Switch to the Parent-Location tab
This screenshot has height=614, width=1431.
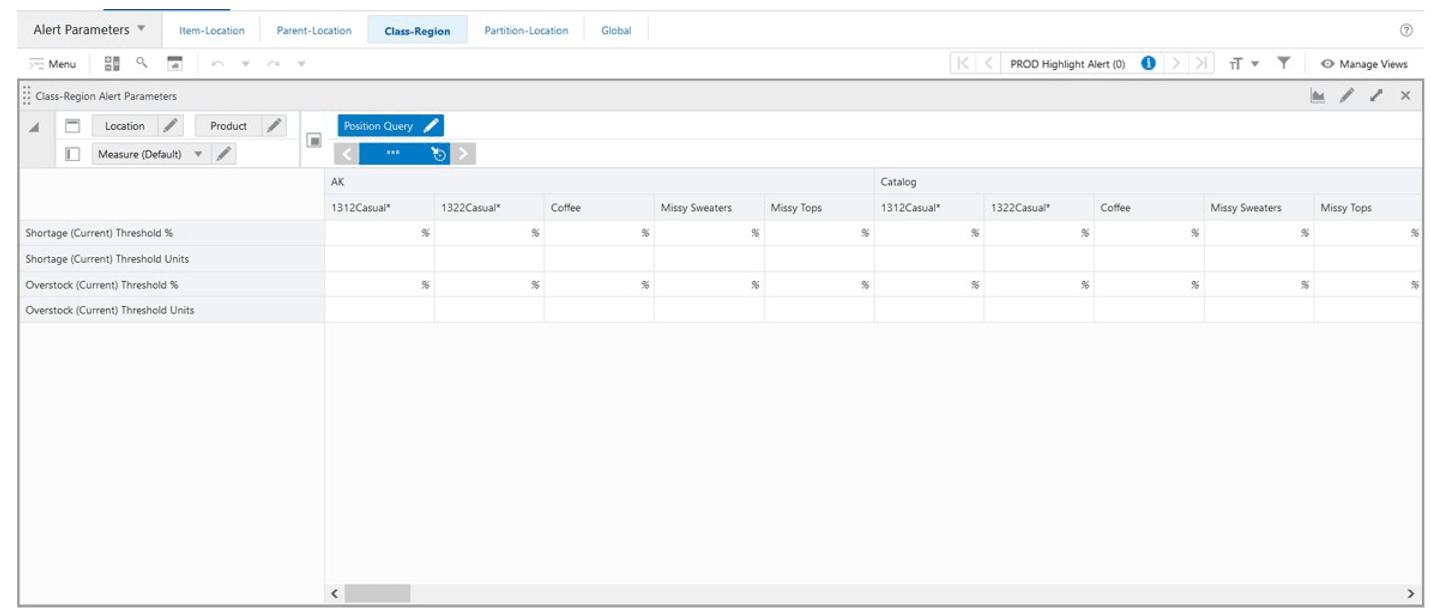click(x=314, y=30)
